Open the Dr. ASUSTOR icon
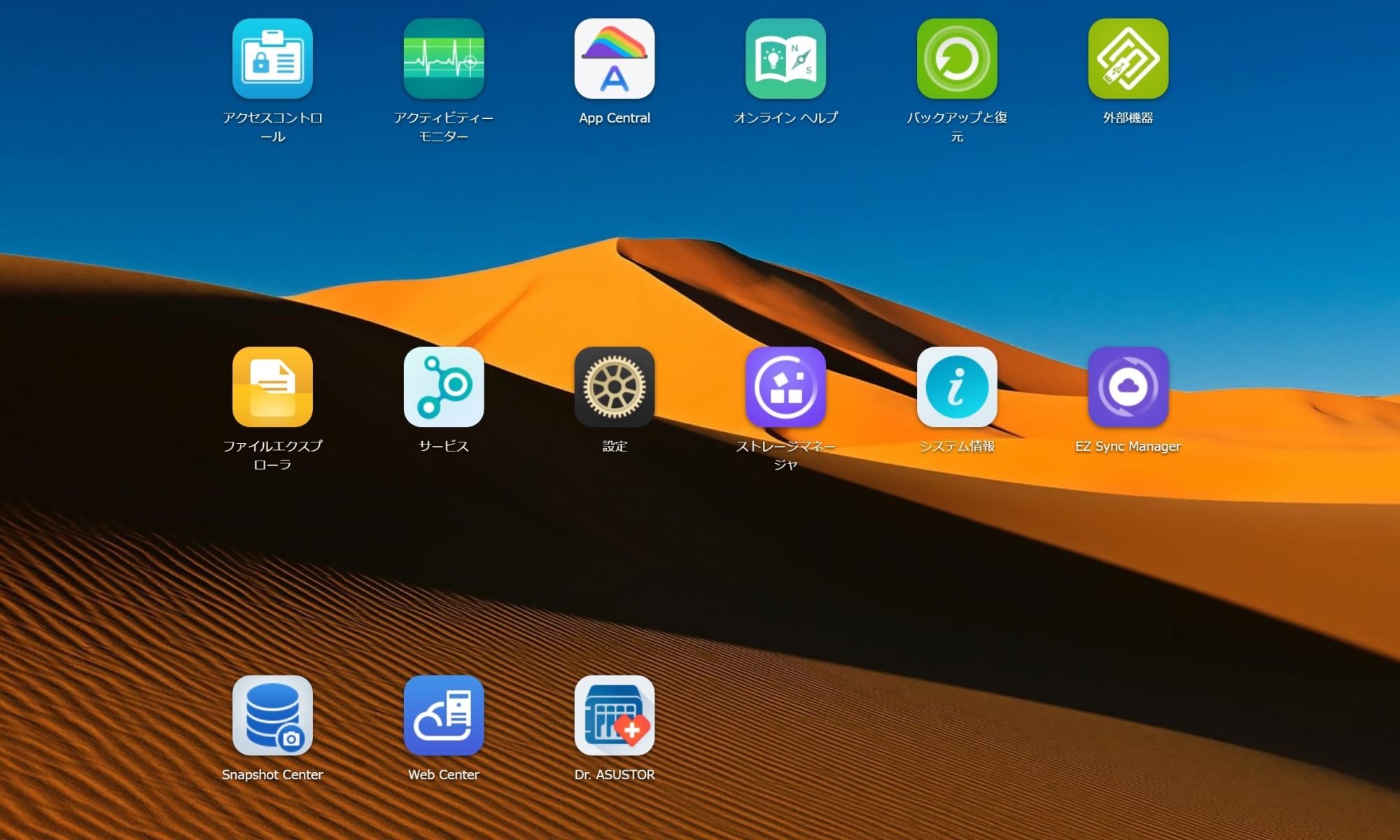 (x=614, y=715)
